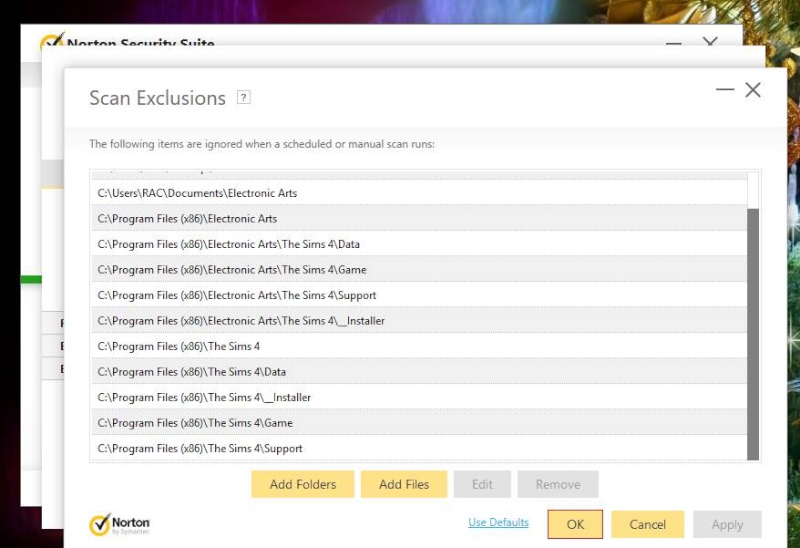
Task: Click the Use Defaults link
Action: (498, 522)
